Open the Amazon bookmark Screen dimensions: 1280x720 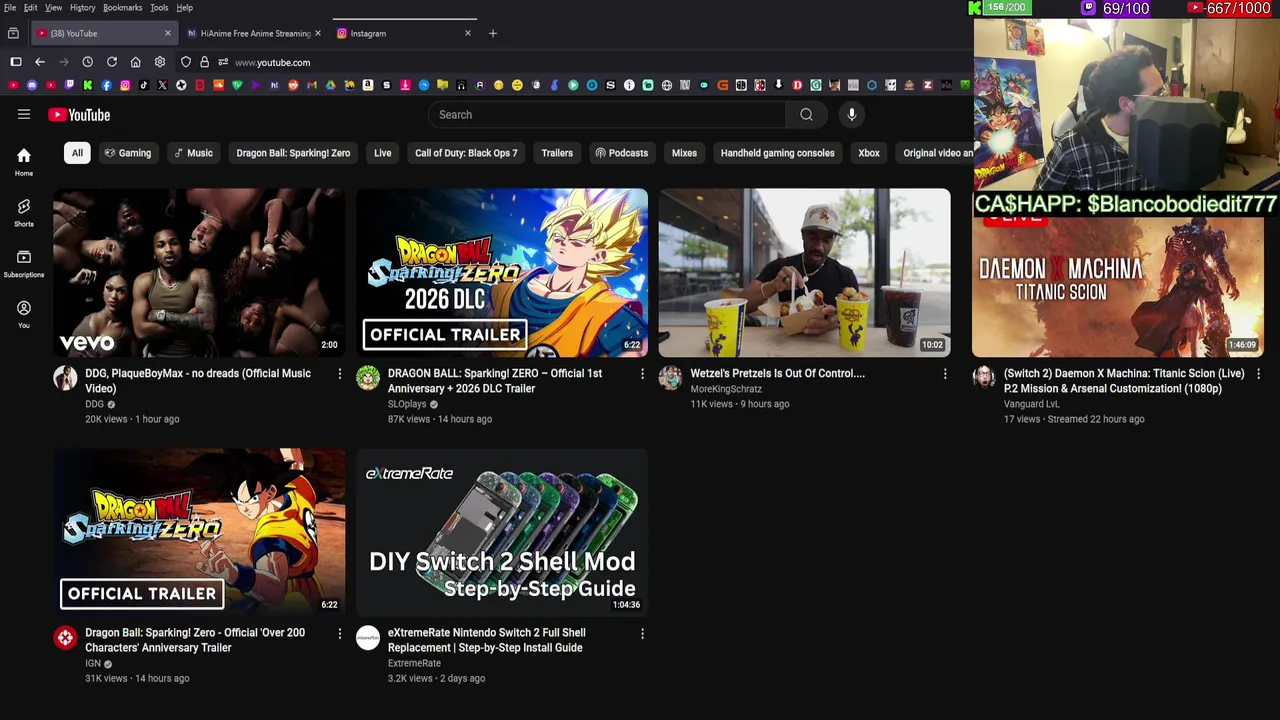(x=367, y=85)
